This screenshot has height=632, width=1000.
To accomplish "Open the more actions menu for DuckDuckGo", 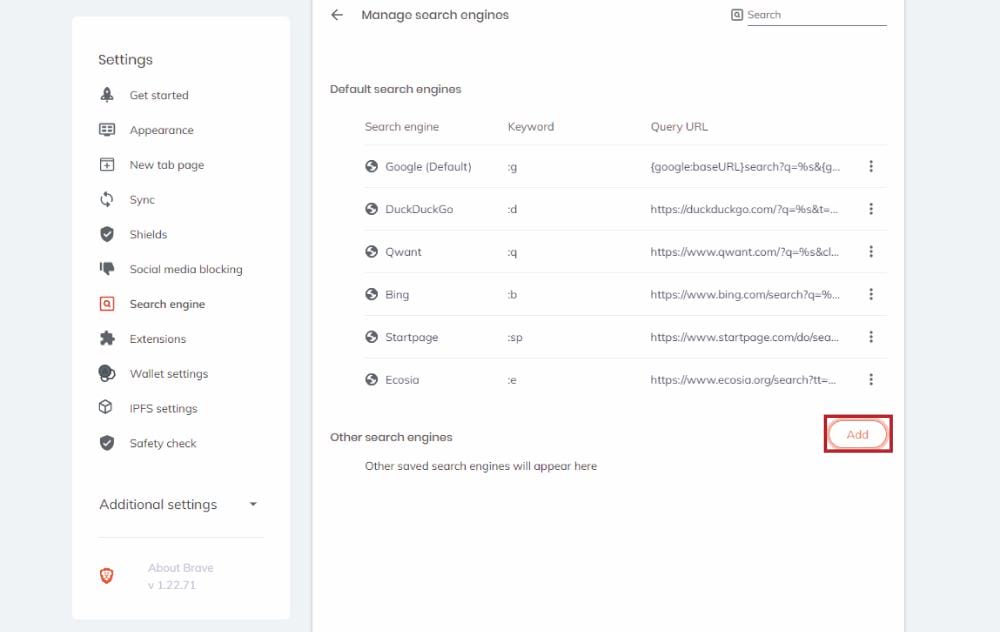I will (871, 209).
